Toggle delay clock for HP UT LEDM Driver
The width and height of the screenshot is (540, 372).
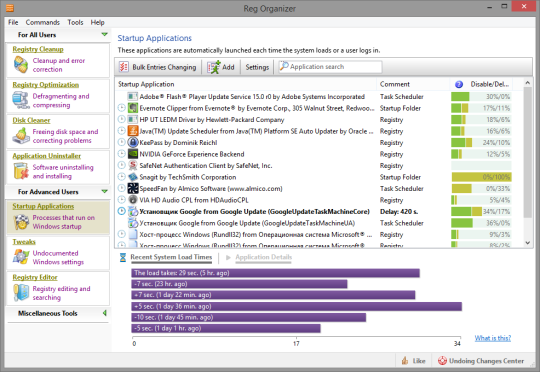coord(121,119)
